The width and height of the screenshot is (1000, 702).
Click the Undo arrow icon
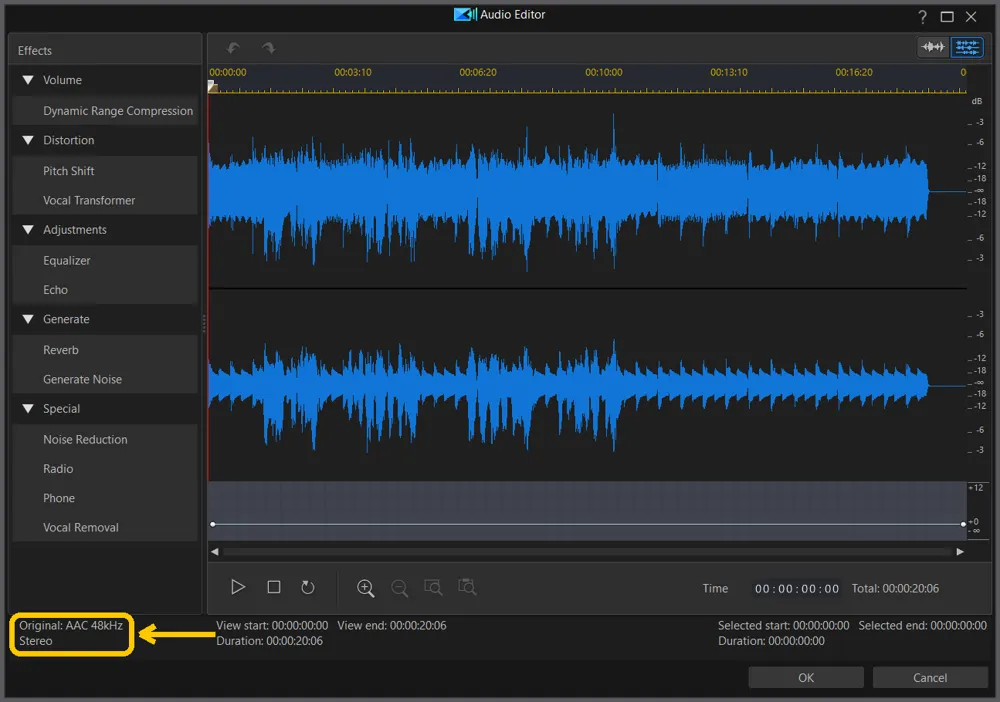coord(233,48)
